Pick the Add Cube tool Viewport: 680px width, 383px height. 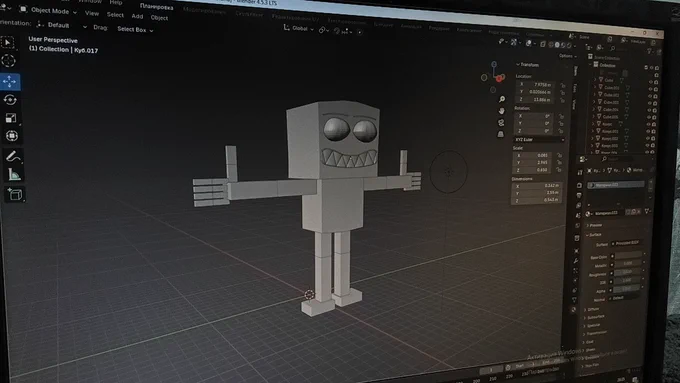point(15,194)
